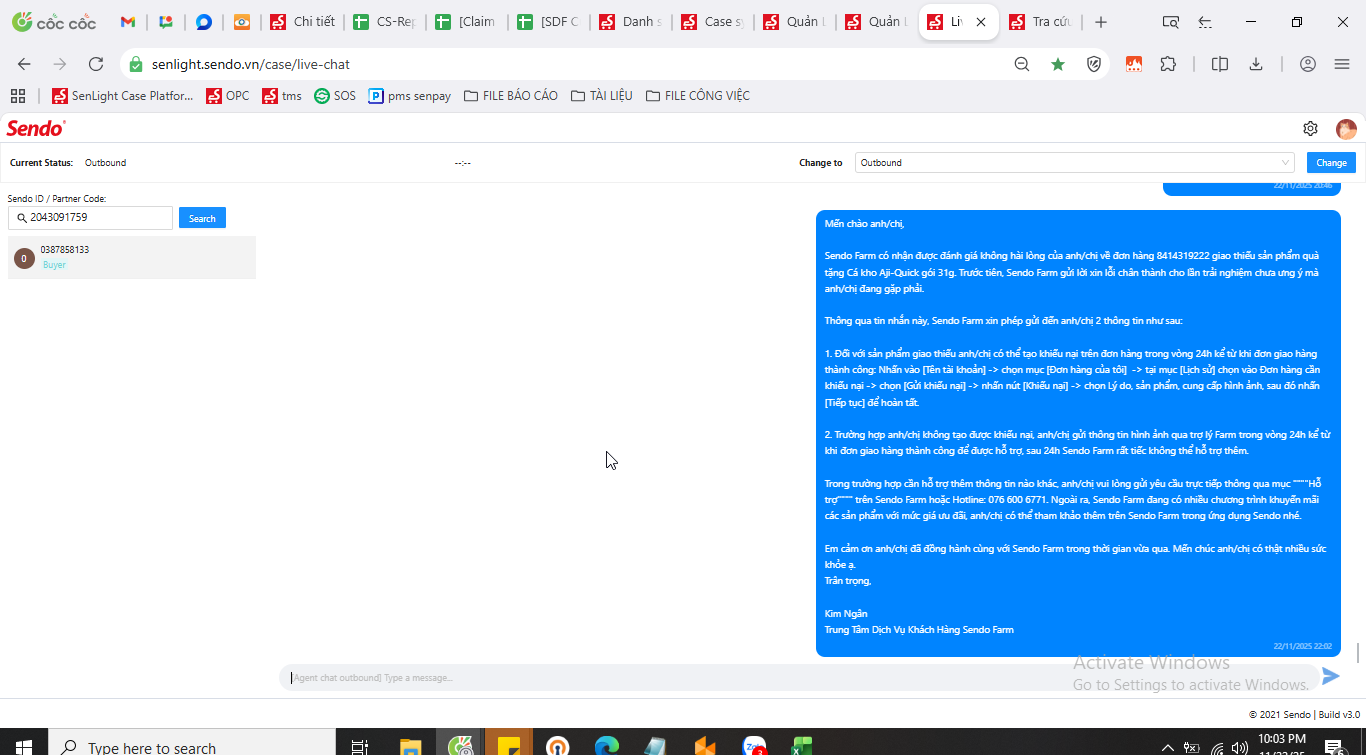Expand the Change to Outbound dropdown
Viewport: 1366px width, 755px height.
click(x=1075, y=163)
